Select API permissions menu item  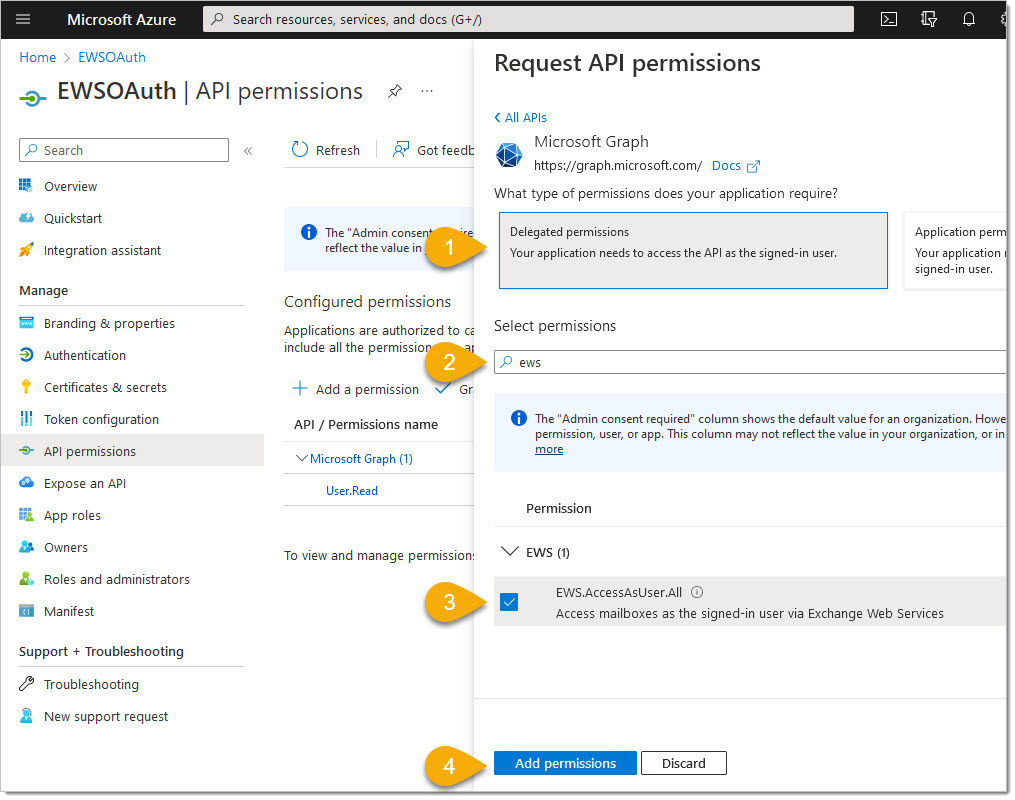tap(133, 451)
